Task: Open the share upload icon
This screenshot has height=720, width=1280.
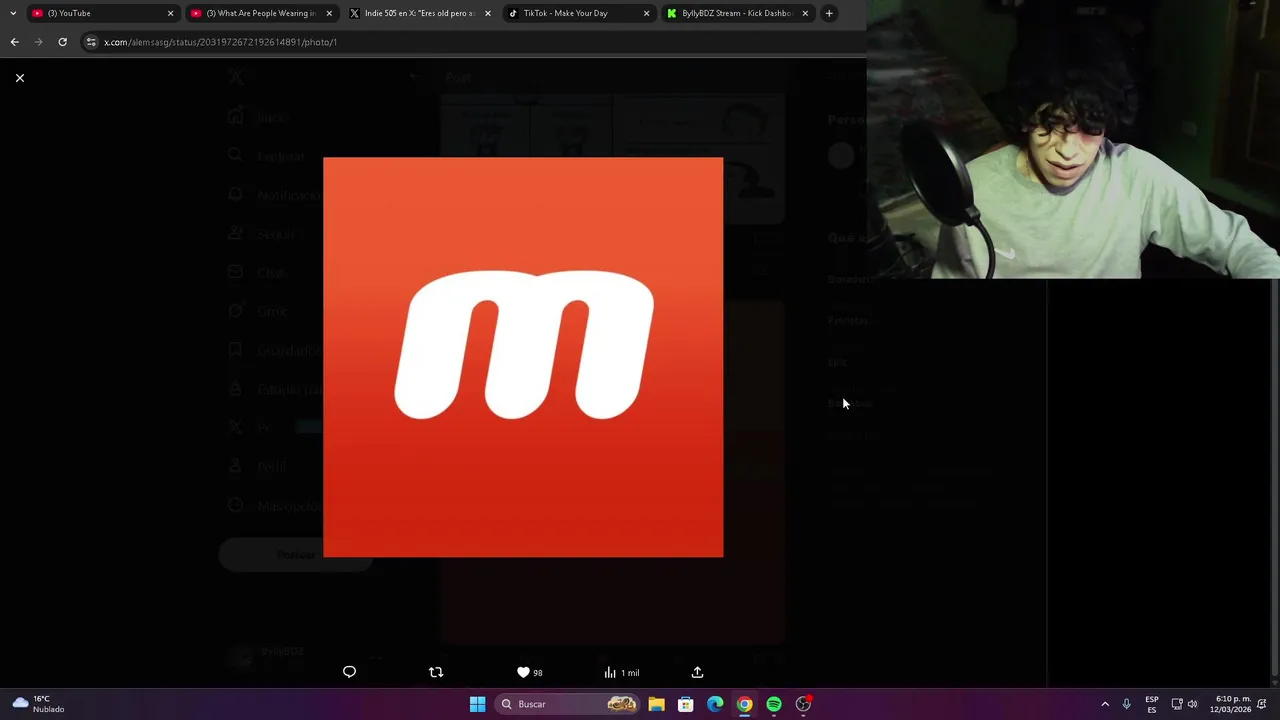Action: (697, 672)
